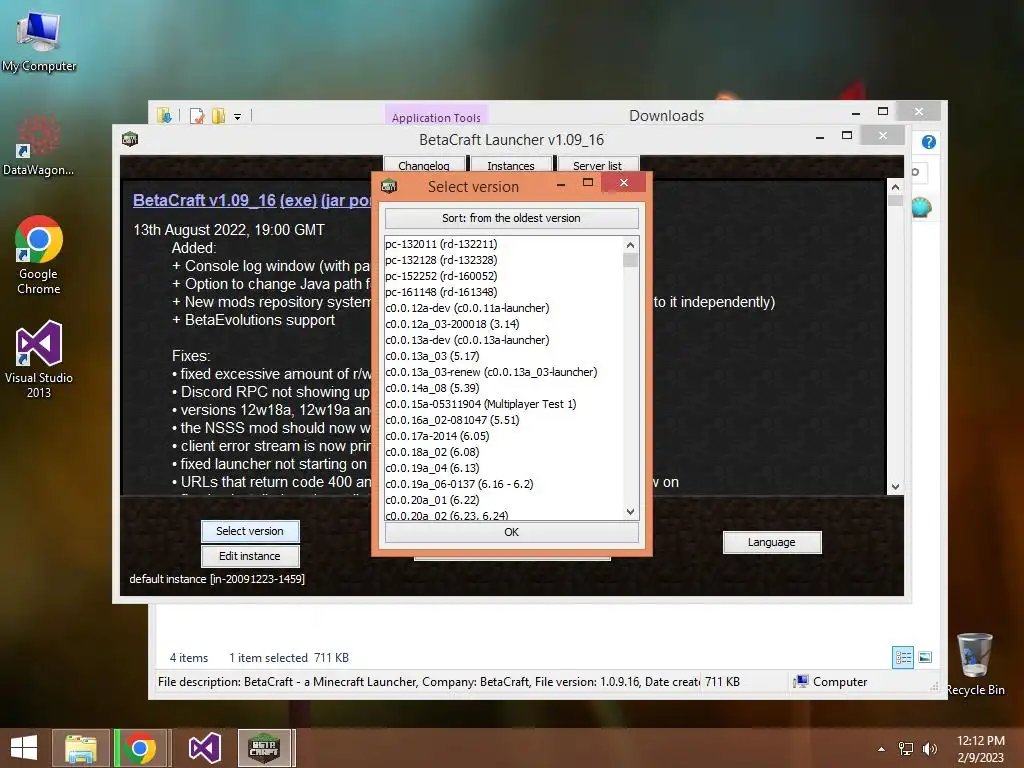Switch to BetaCraft in the taskbar
Image resolution: width=1024 pixels, height=768 pixels.
[x=264, y=748]
